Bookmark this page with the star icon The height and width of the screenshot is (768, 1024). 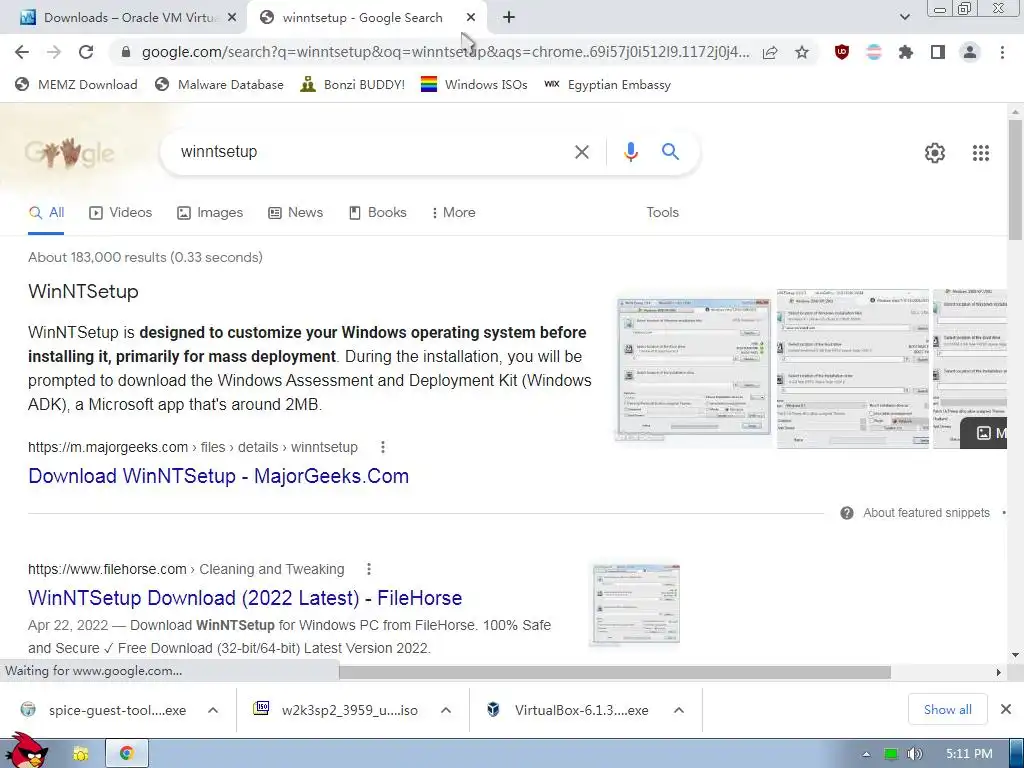tap(802, 52)
